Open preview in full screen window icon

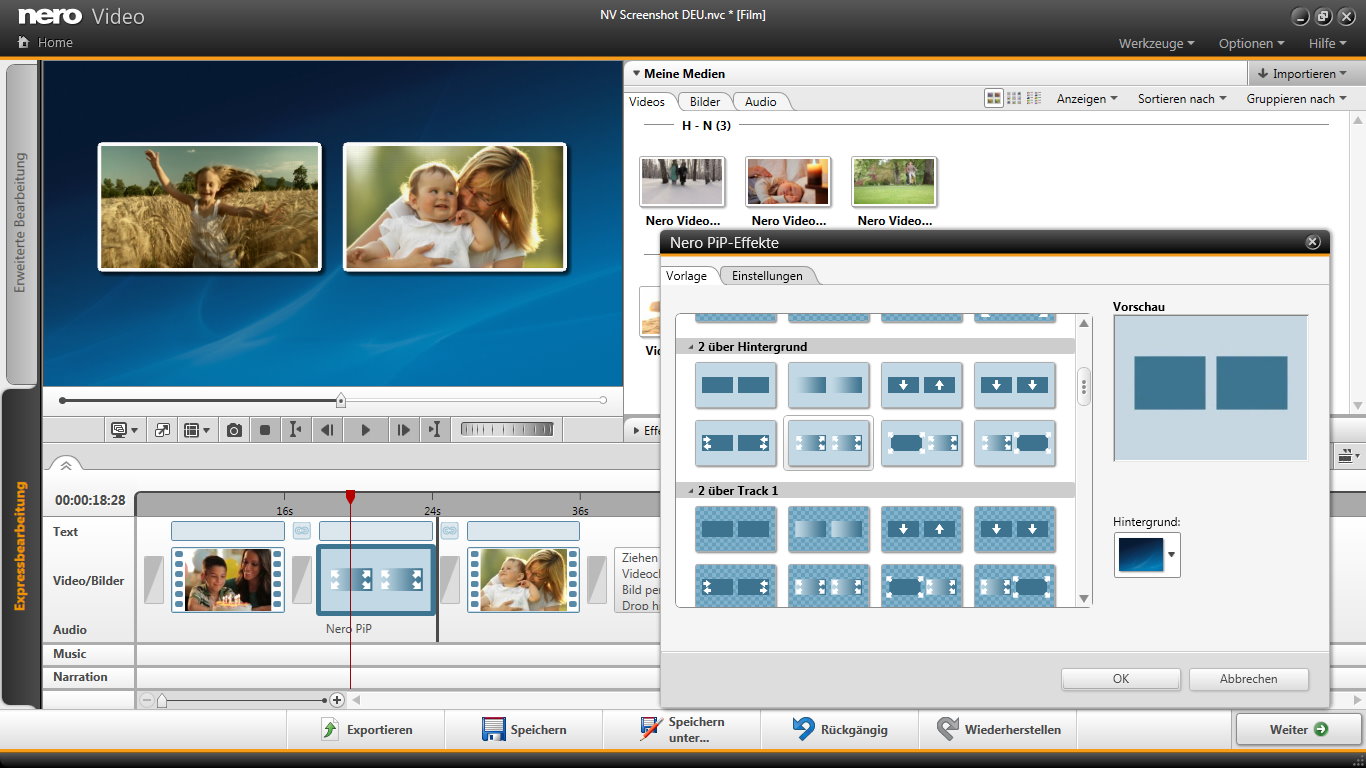(162, 430)
